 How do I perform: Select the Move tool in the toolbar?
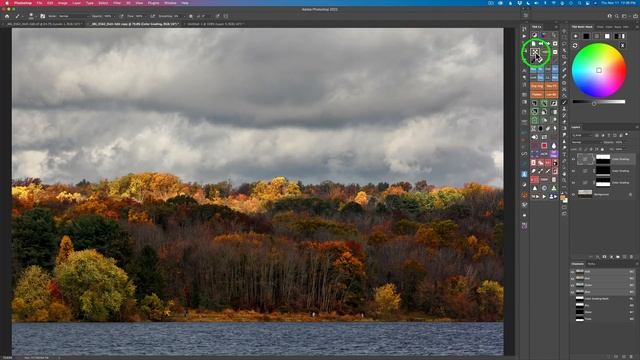[564, 31]
